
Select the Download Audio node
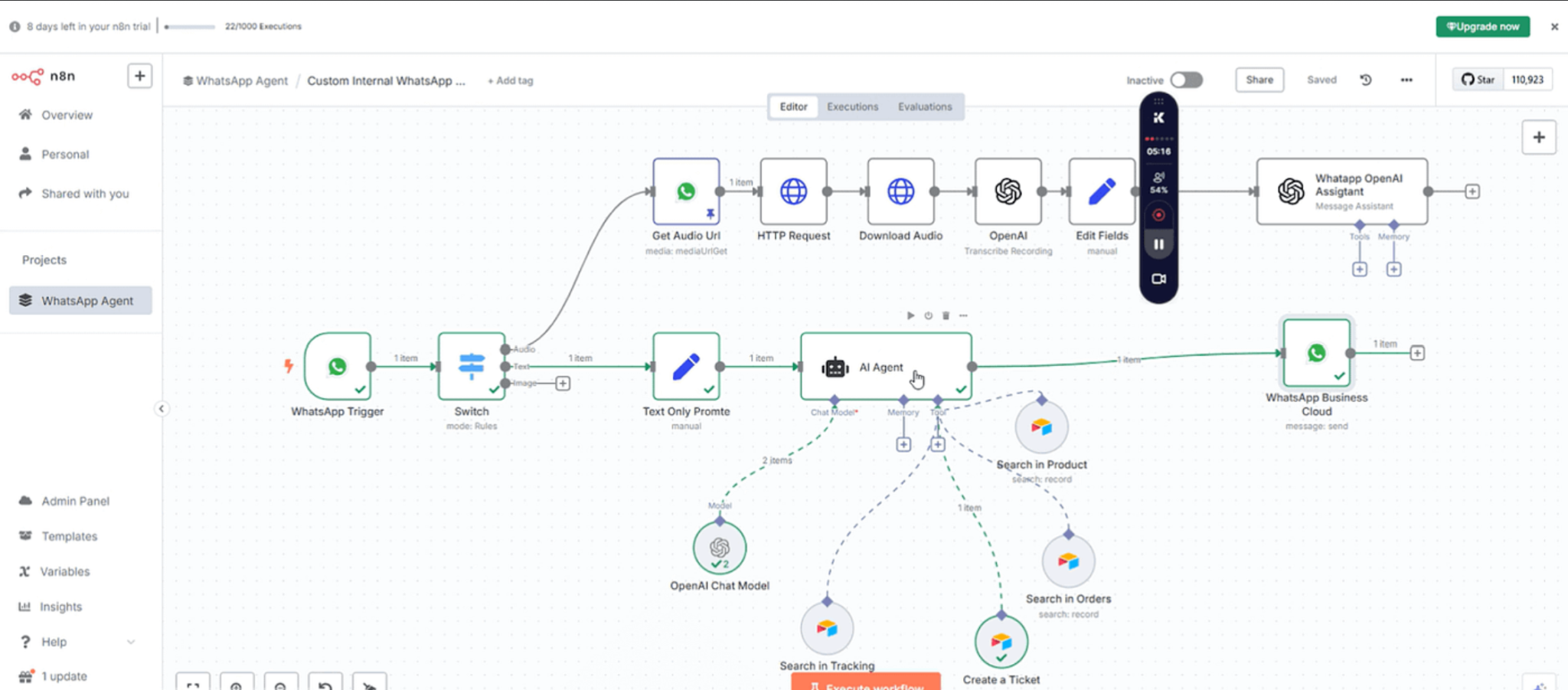[900, 191]
